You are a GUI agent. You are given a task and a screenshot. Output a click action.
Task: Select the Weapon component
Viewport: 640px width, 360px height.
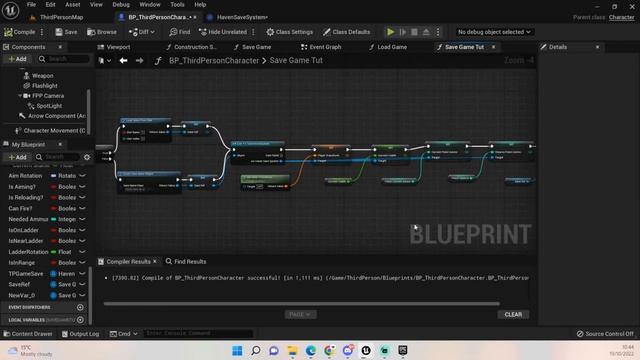pyautogui.click(x=42, y=76)
